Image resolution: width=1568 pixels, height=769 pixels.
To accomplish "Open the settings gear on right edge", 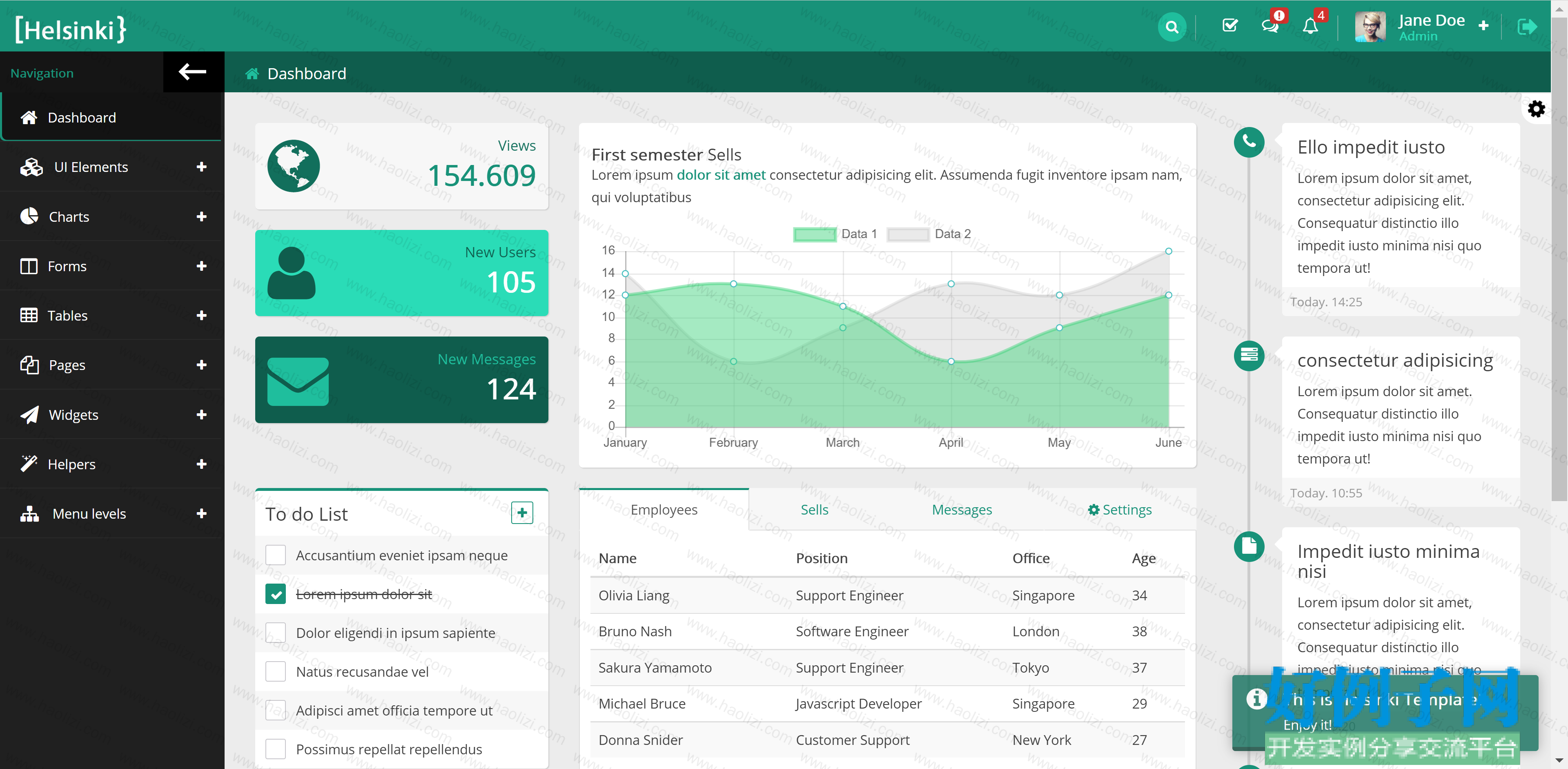I will (1536, 109).
